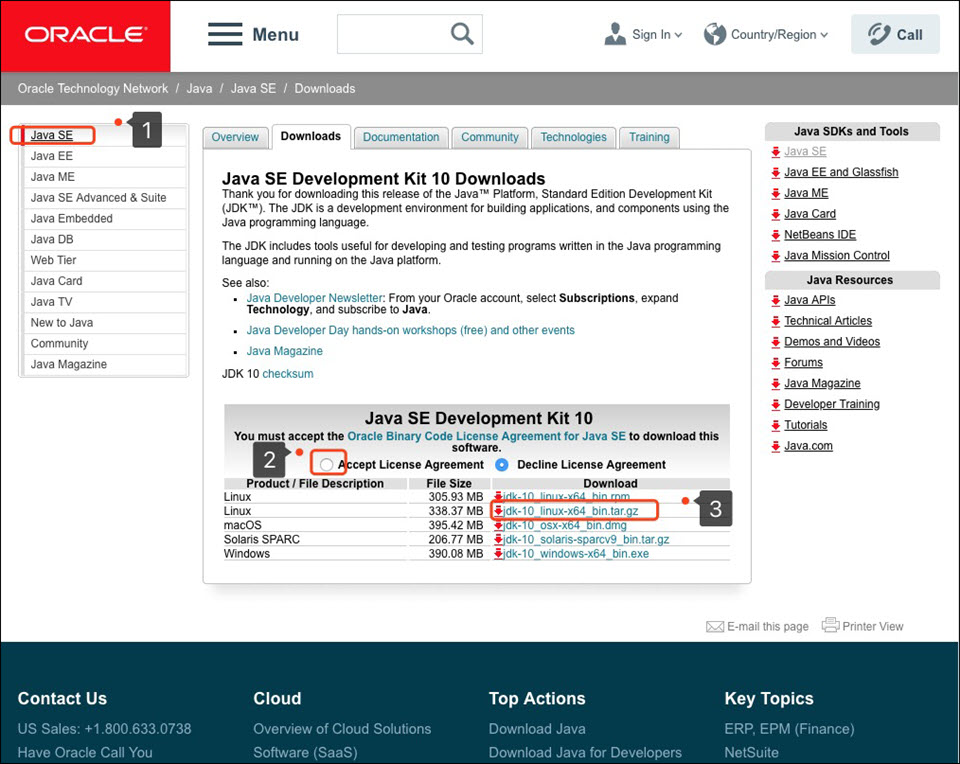This screenshot has width=960, height=764.
Task: Click the Oracle logo
Action: (x=85, y=35)
